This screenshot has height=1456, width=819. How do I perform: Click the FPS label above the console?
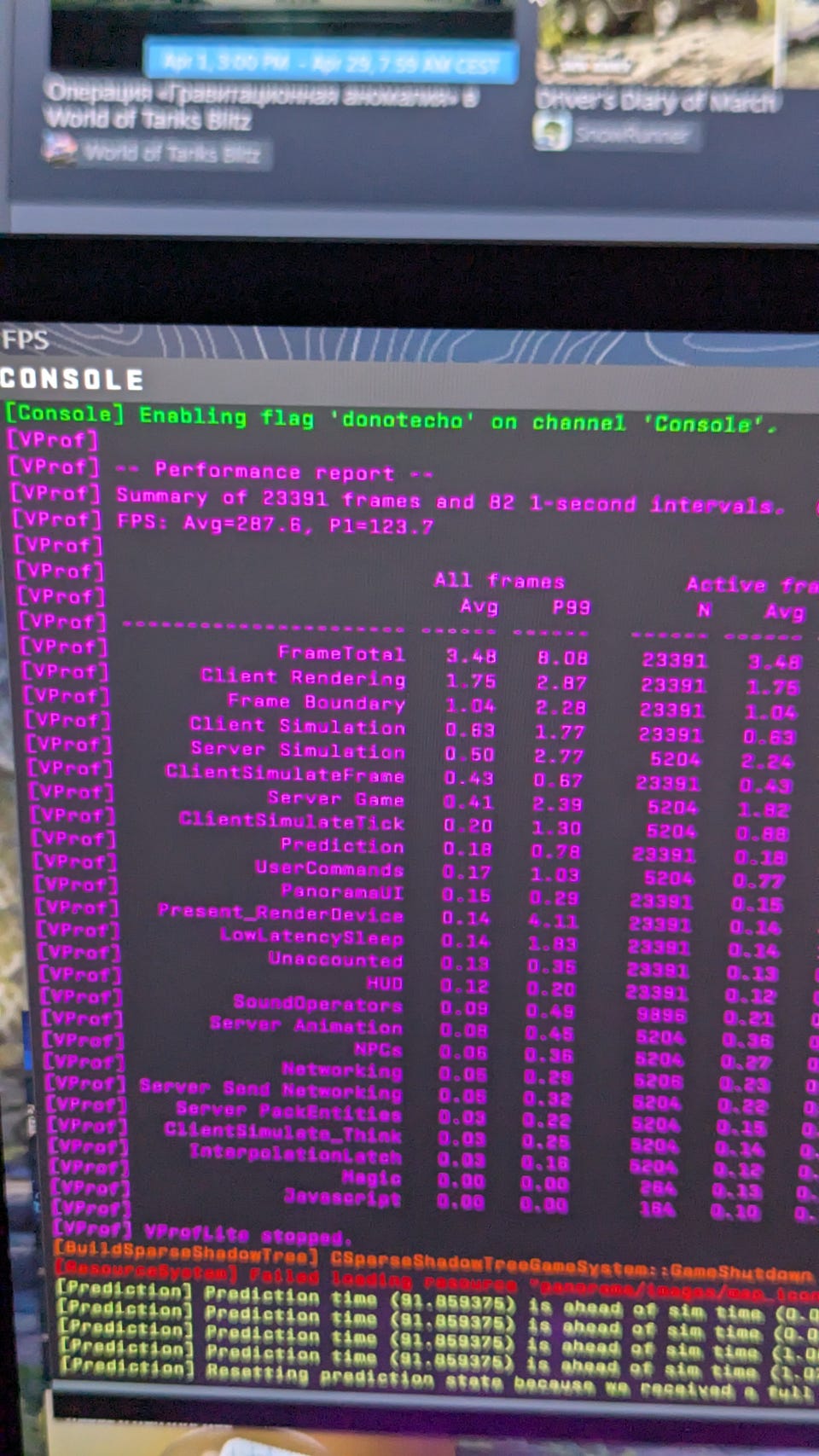coord(26,340)
